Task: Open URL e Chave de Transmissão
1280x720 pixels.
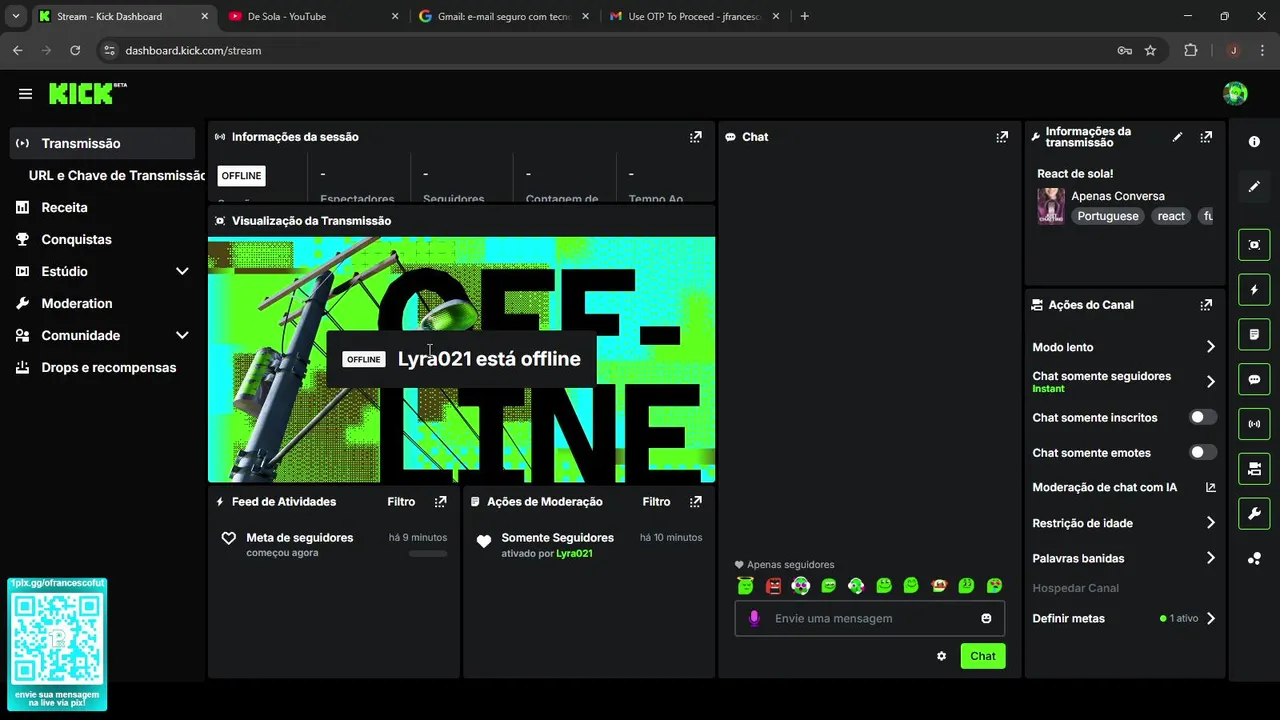Action: click(117, 175)
